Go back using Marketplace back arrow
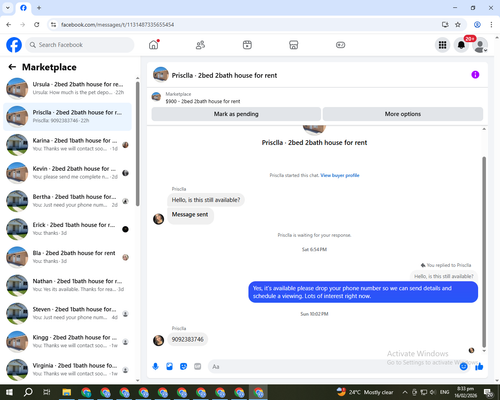This screenshot has height=400, width=500. click(x=12, y=67)
